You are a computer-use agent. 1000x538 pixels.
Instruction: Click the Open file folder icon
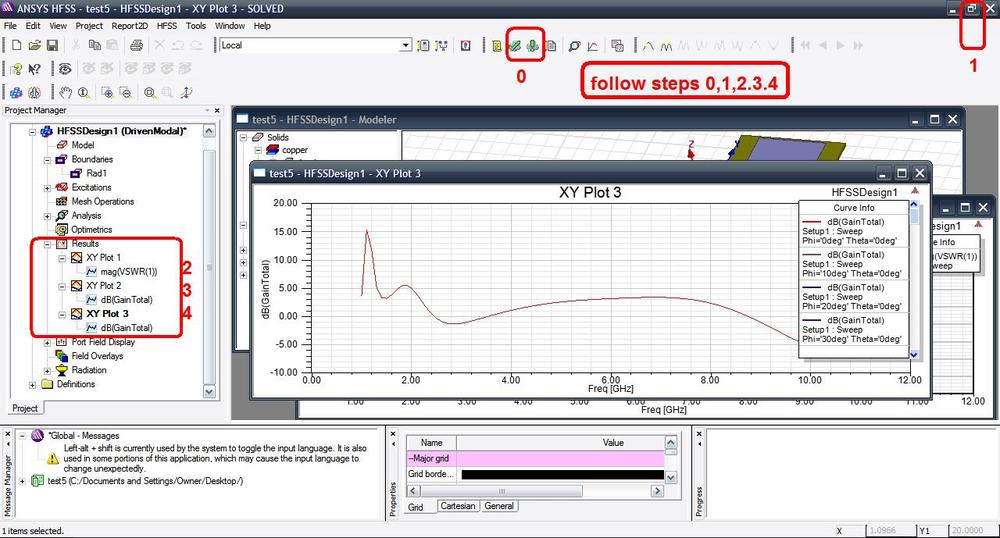tap(34, 45)
